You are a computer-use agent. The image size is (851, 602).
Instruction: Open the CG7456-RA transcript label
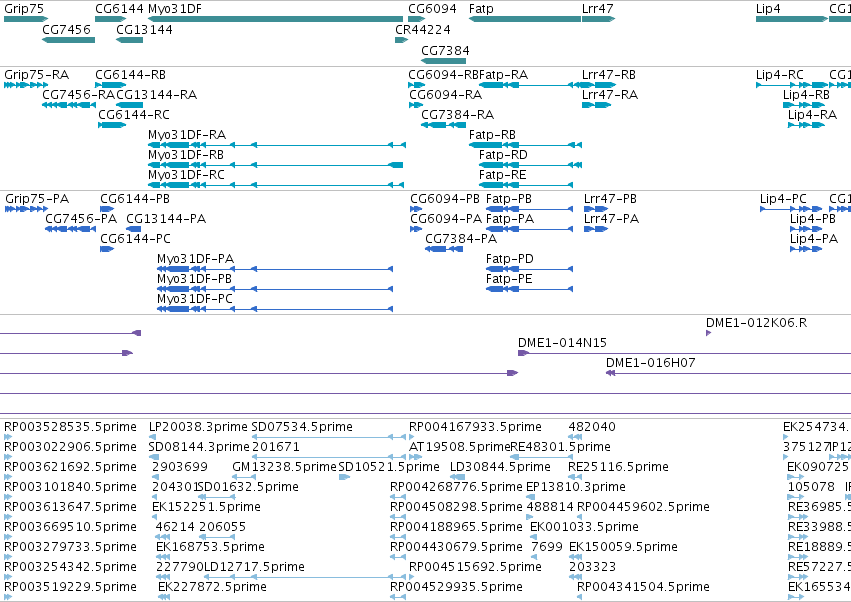(x=78, y=94)
